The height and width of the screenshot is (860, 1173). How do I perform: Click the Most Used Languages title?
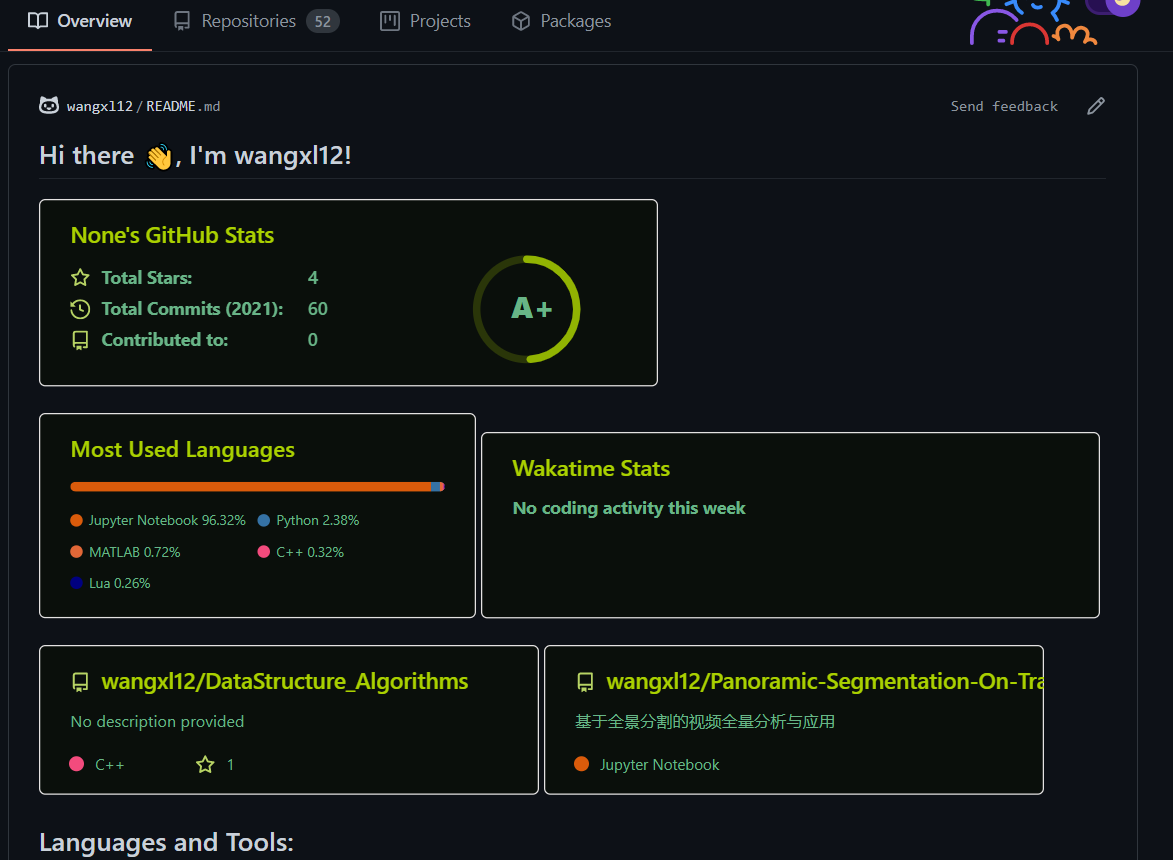[x=183, y=449]
